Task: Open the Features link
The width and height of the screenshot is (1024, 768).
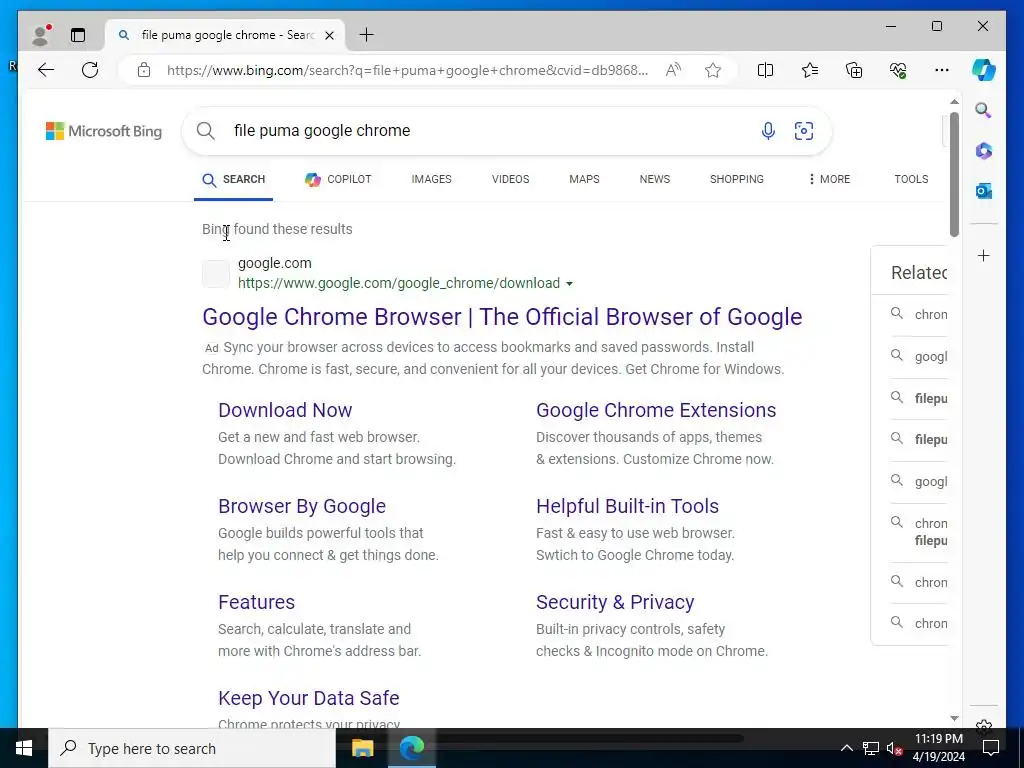Action: point(256,602)
